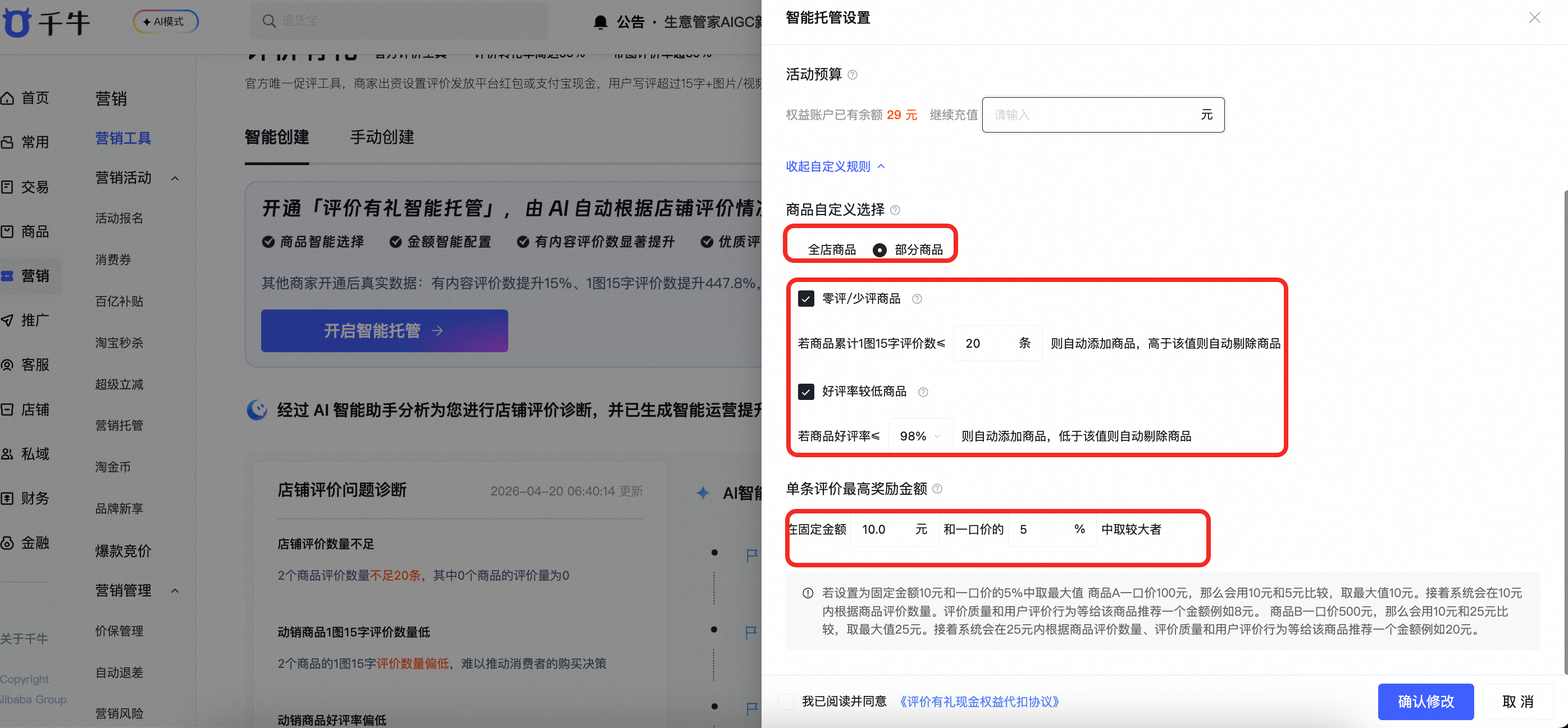The image size is (1568, 728).
Task: Click the 商品 sidebar icon
Action: [7, 231]
